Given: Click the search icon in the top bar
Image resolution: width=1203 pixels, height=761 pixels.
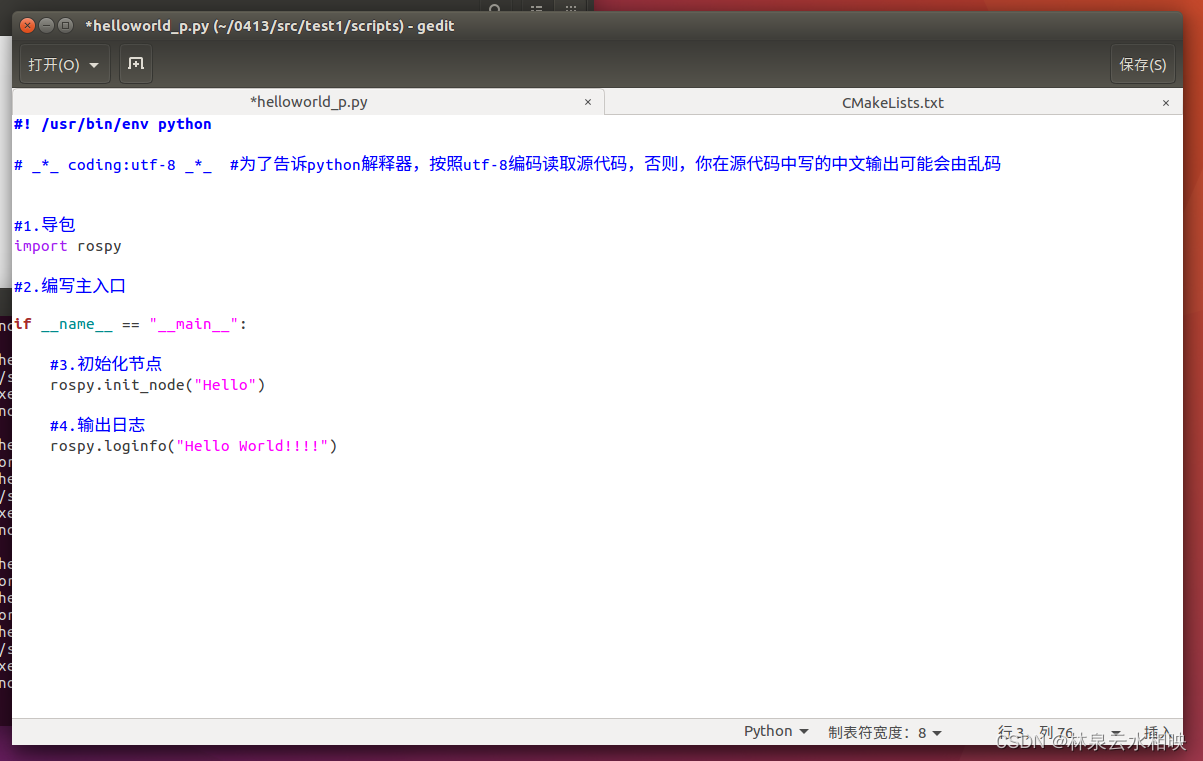Looking at the screenshot, I should click(495, 9).
